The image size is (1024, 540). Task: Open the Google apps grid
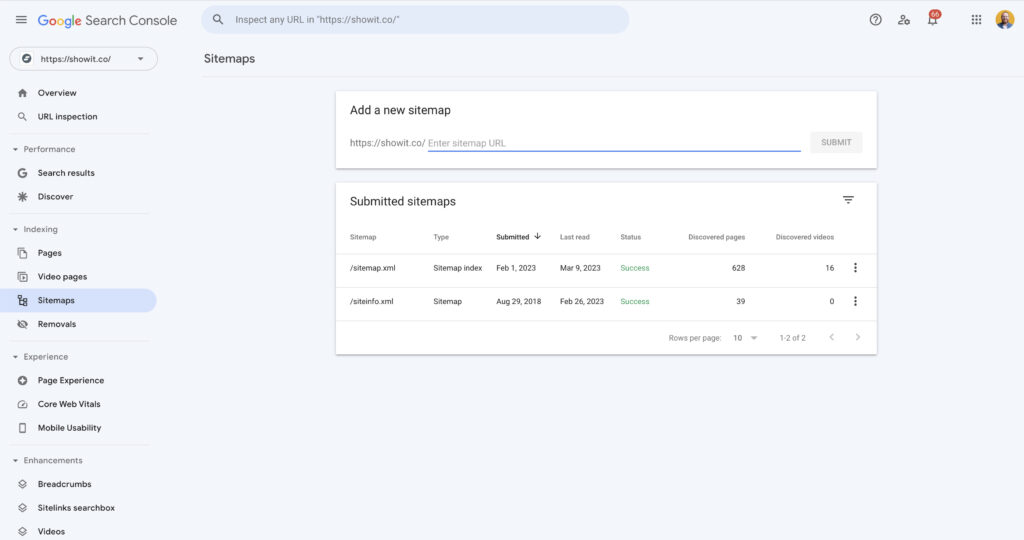point(976,20)
